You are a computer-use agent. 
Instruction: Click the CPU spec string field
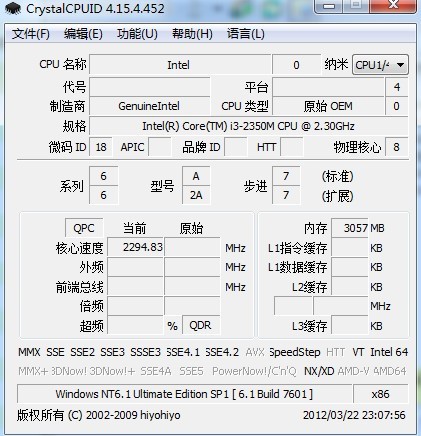[x=249, y=126]
